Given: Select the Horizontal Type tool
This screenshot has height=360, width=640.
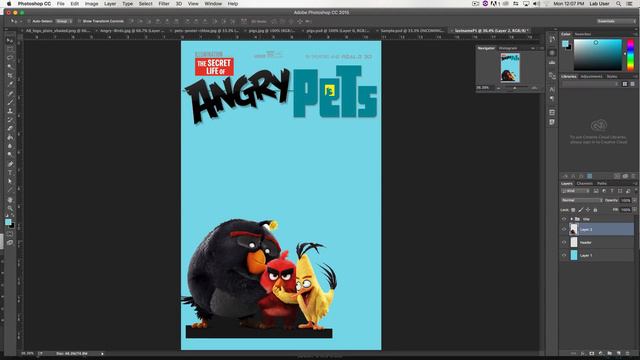Looking at the screenshot, I should coord(10,173).
